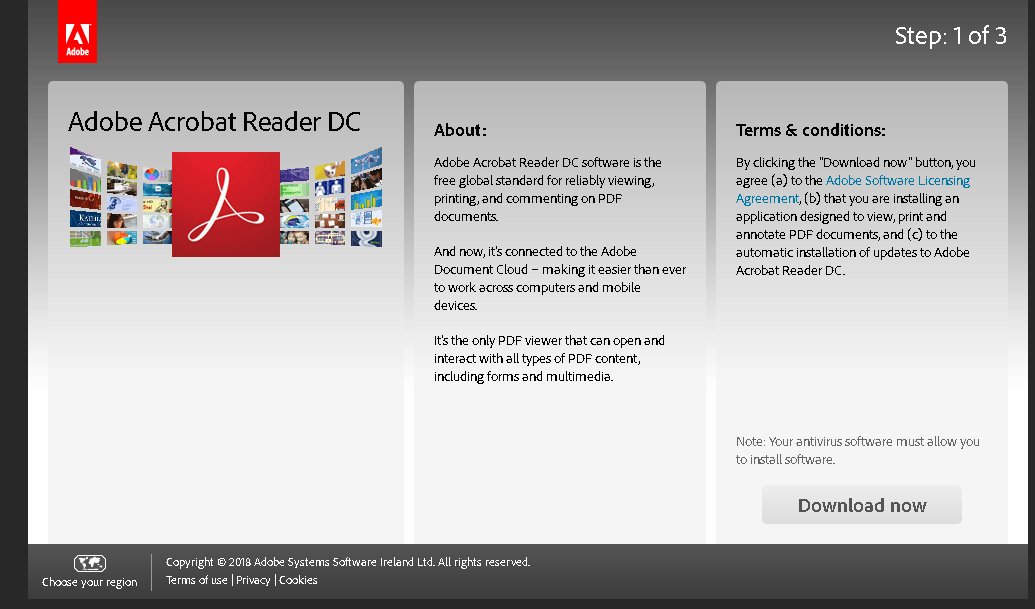Click the paragraph about Adobe Document Cloud
The image size is (1035, 609).
click(560, 278)
